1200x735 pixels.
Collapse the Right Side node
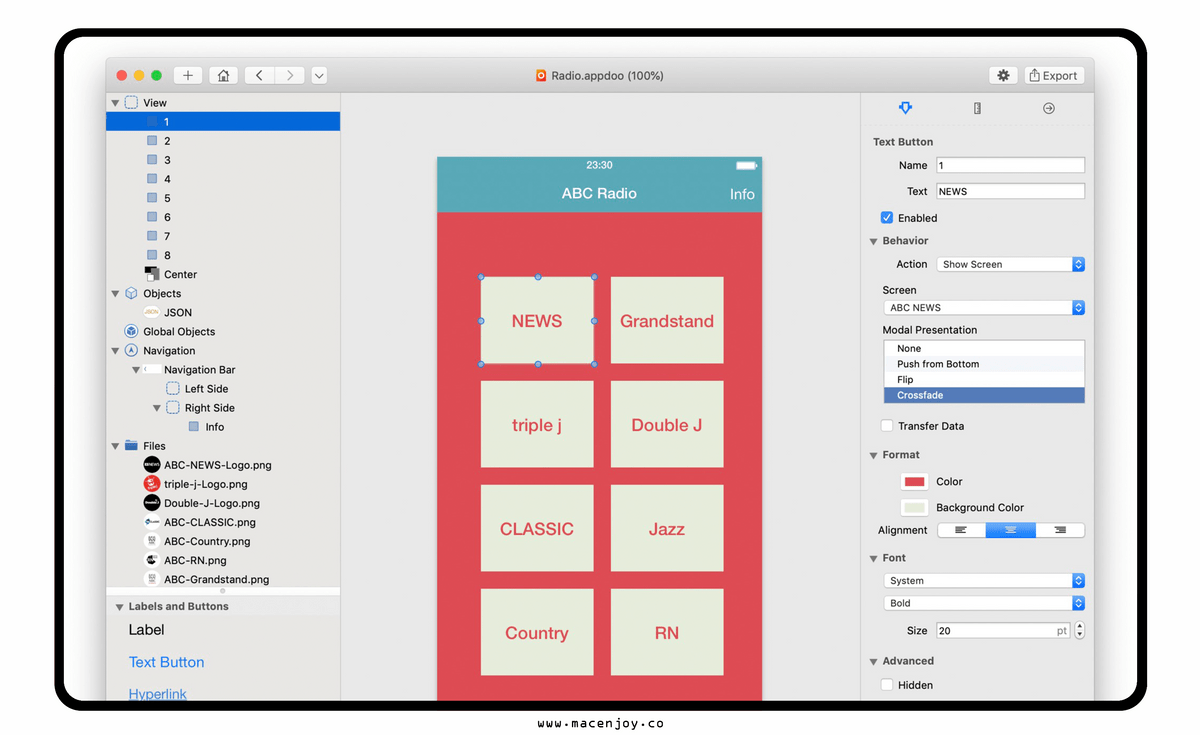point(157,408)
